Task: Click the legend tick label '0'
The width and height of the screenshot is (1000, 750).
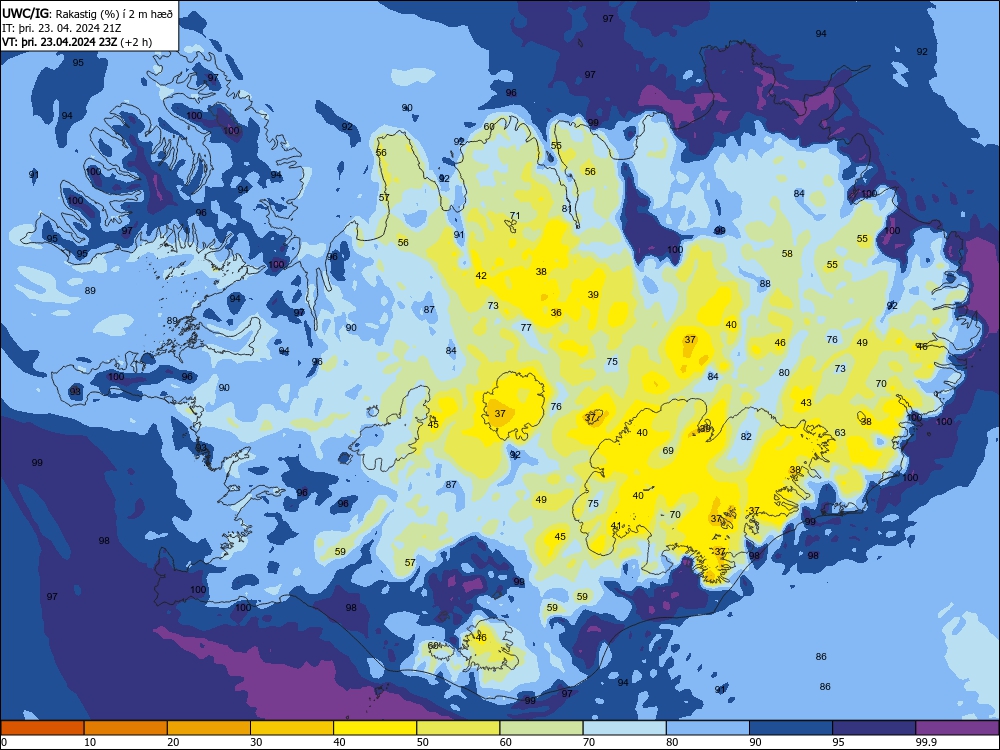Action: (x=4, y=742)
